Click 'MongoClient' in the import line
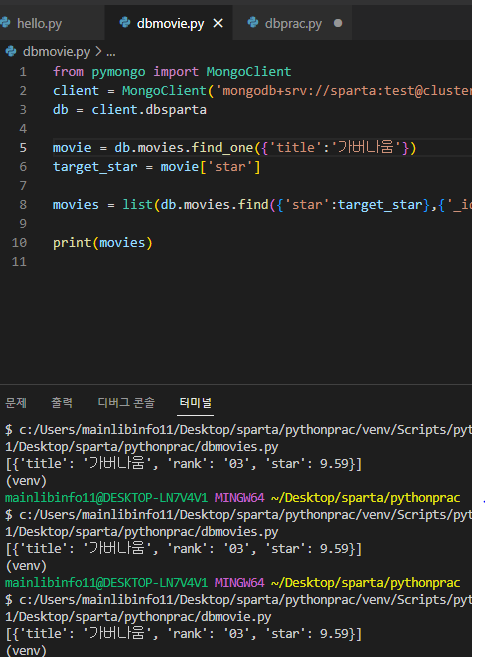The height and width of the screenshot is (657, 485). [x=249, y=72]
